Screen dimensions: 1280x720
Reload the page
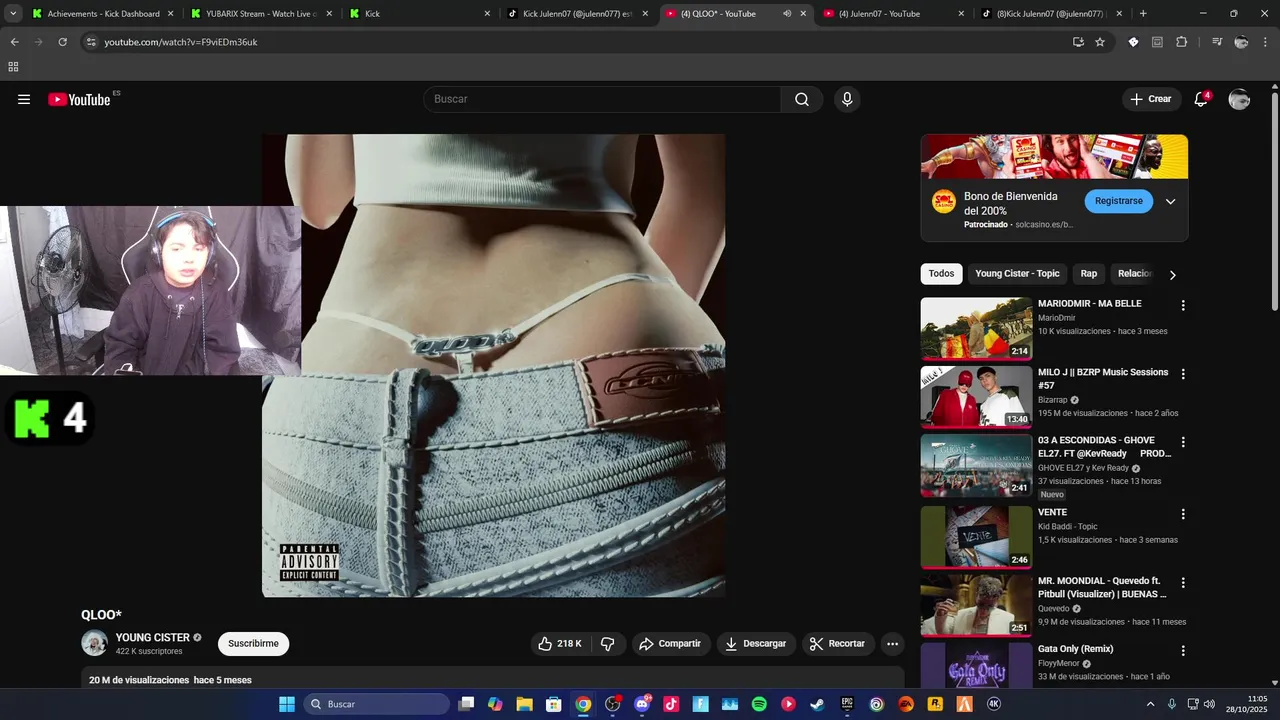pyautogui.click(x=63, y=42)
